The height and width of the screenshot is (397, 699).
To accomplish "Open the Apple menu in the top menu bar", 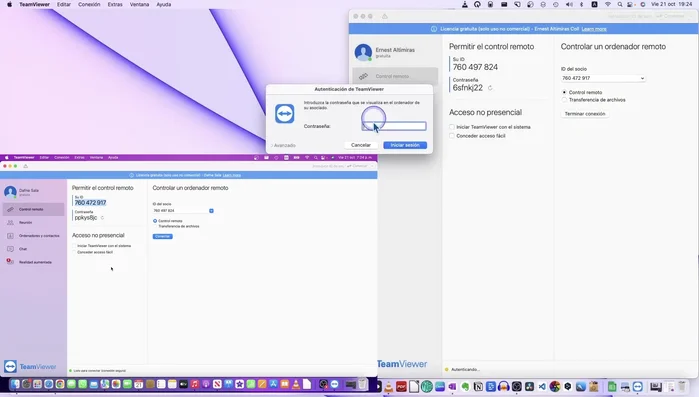I will pos(9,4).
